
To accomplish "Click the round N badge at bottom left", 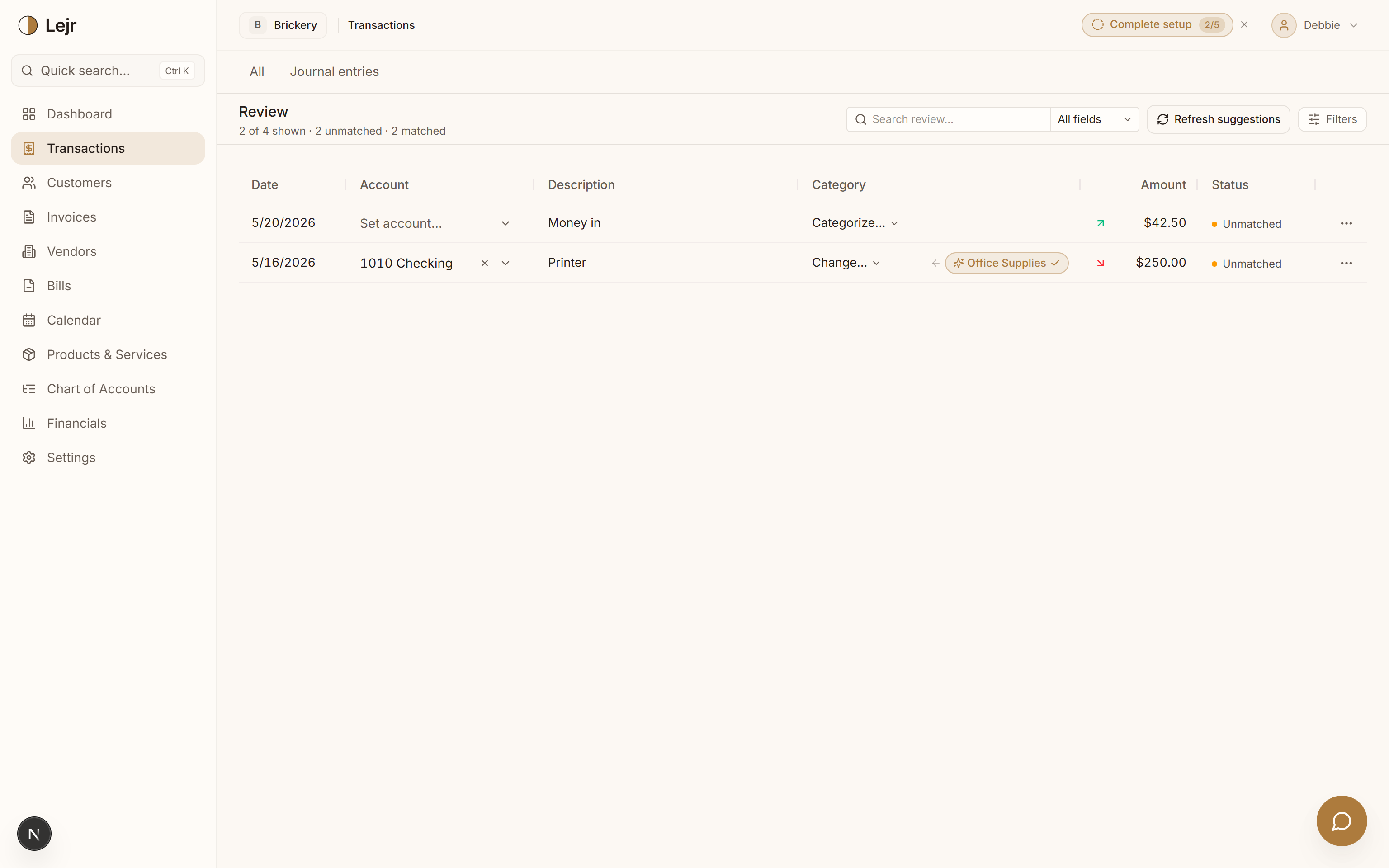I will pyautogui.click(x=34, y=834).
